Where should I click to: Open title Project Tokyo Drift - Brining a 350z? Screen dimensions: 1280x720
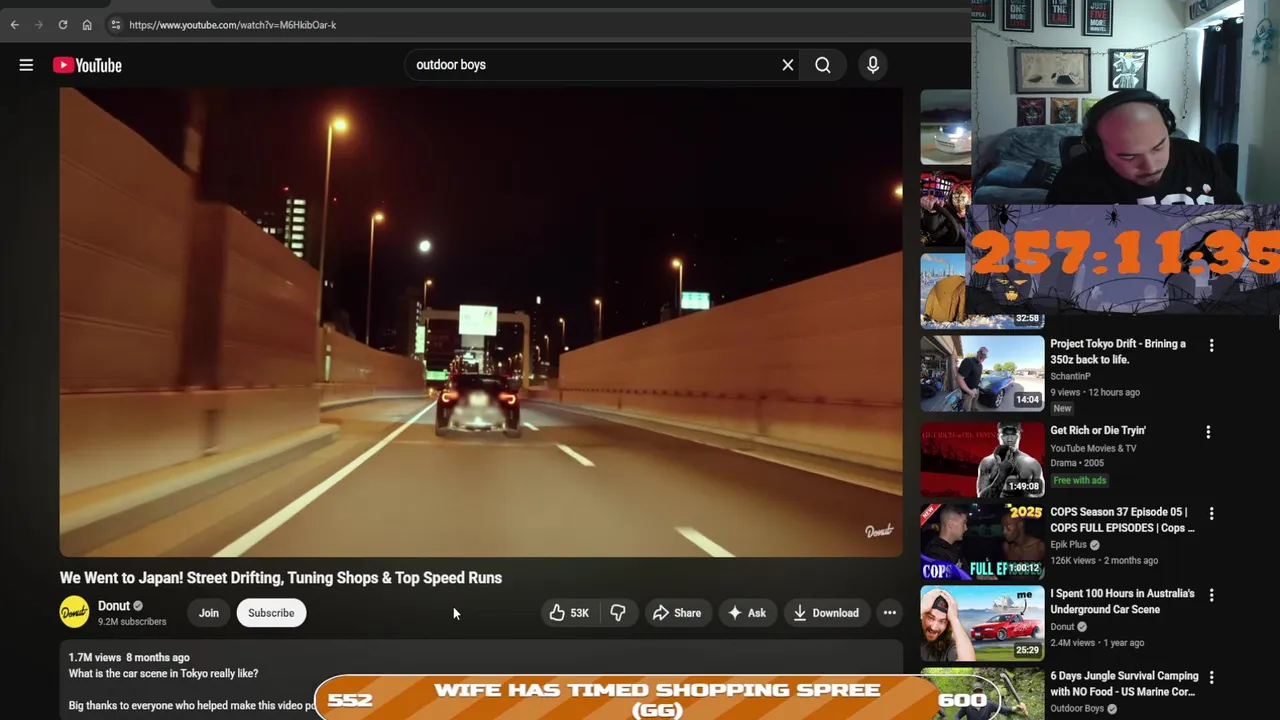tap(1118, 351)
